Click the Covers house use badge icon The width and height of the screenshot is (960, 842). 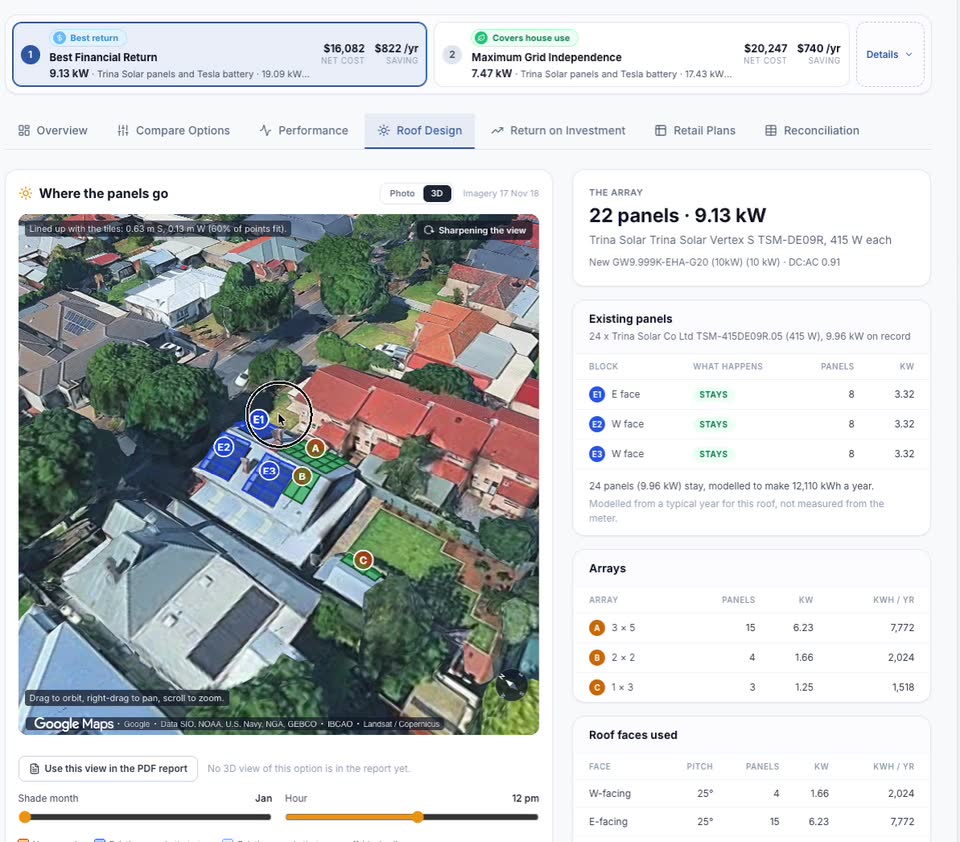pyautogui.click(x=481, y=38)
